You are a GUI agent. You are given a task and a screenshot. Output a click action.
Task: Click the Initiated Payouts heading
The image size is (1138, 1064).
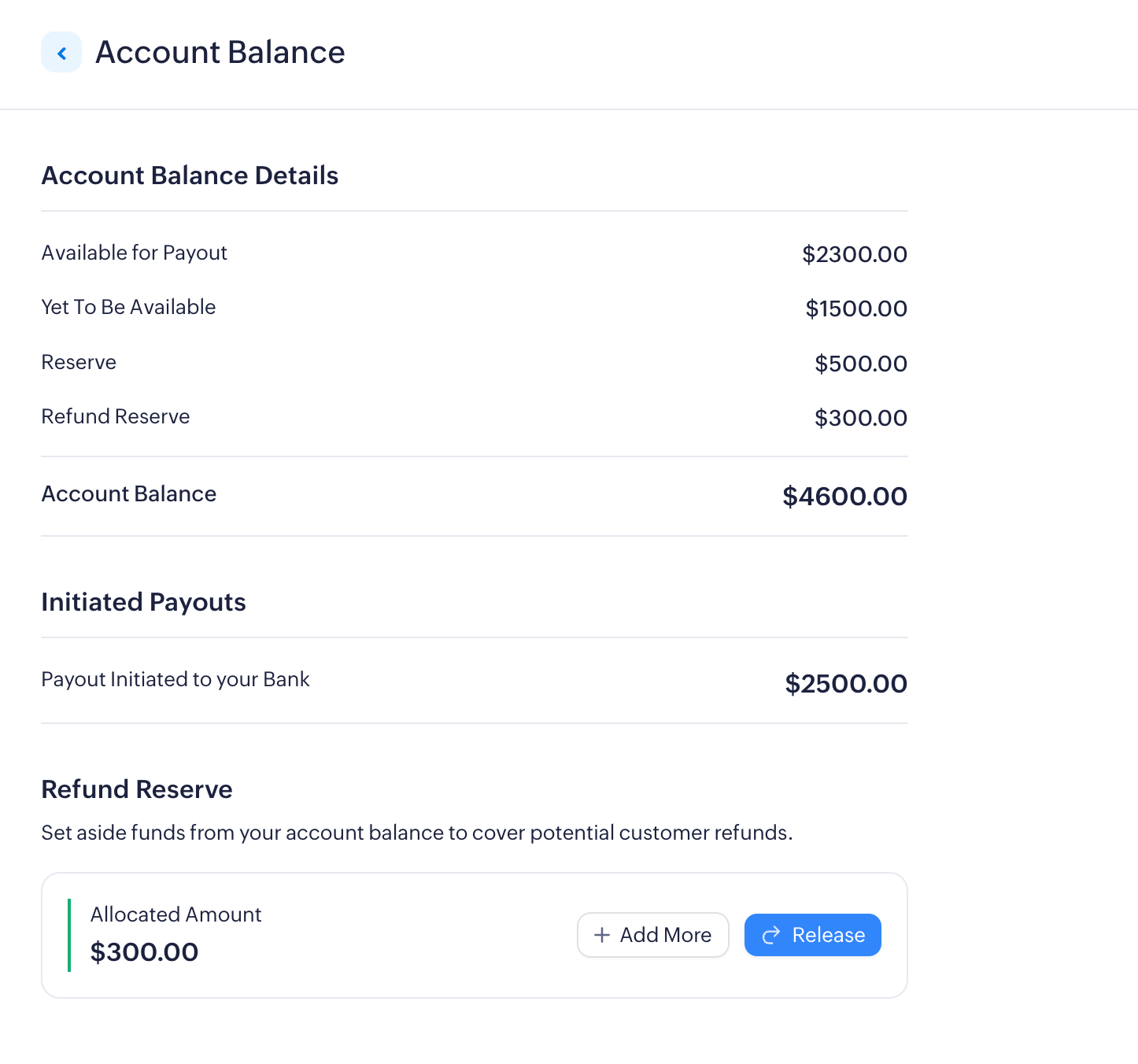(143, 602)
